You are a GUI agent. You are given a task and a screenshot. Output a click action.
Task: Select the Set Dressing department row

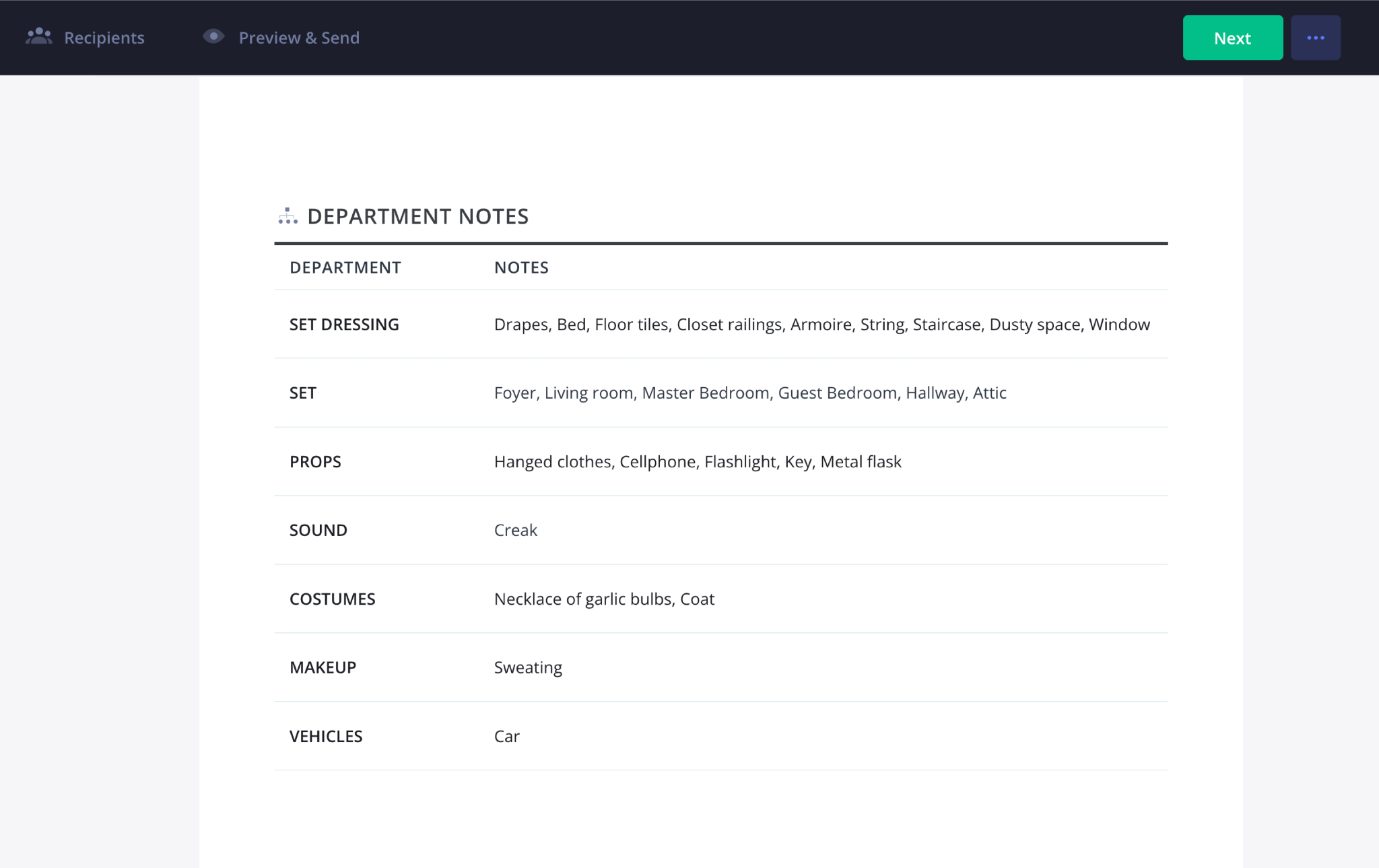tap(344, 325)
